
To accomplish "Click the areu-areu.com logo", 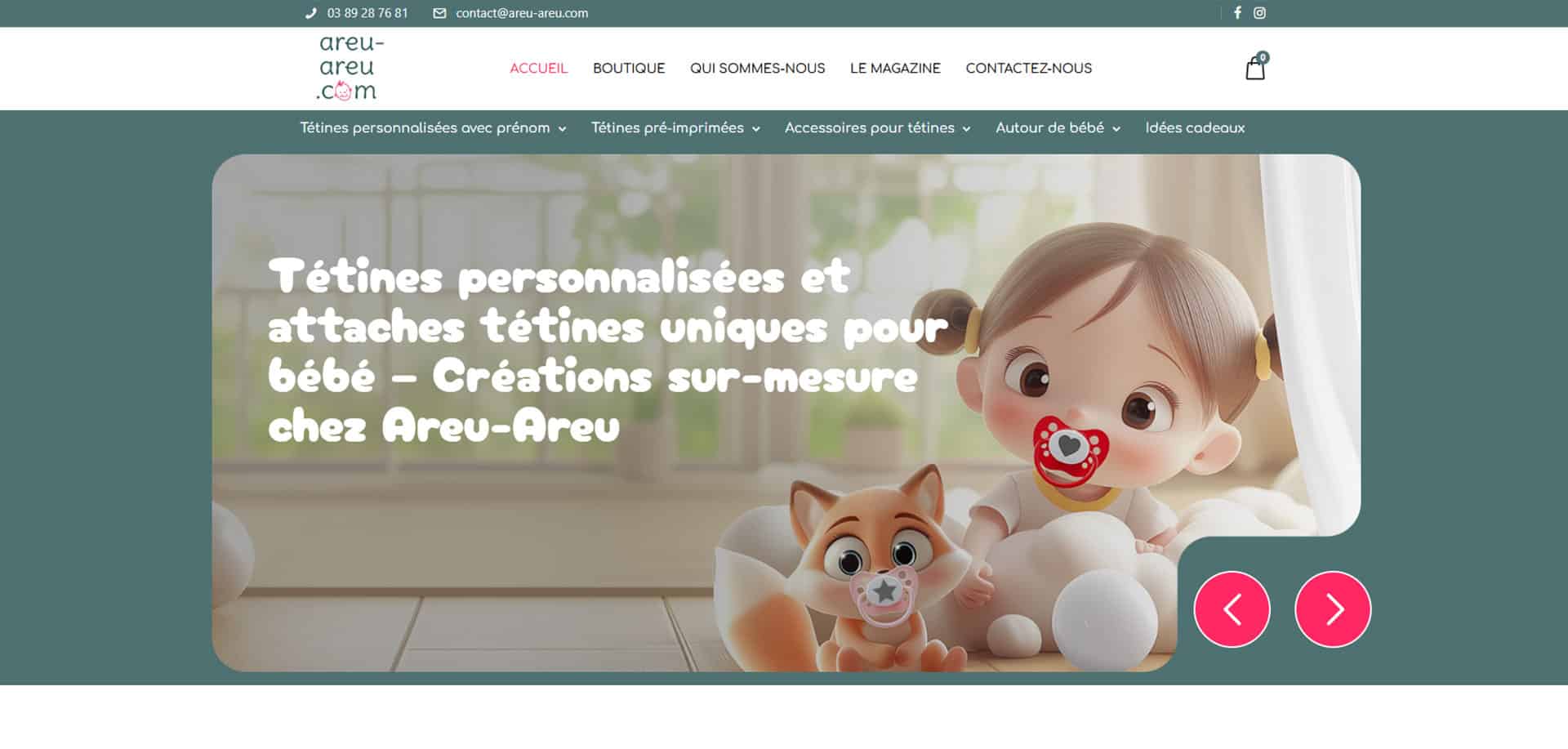I will [x=349, y=68].
